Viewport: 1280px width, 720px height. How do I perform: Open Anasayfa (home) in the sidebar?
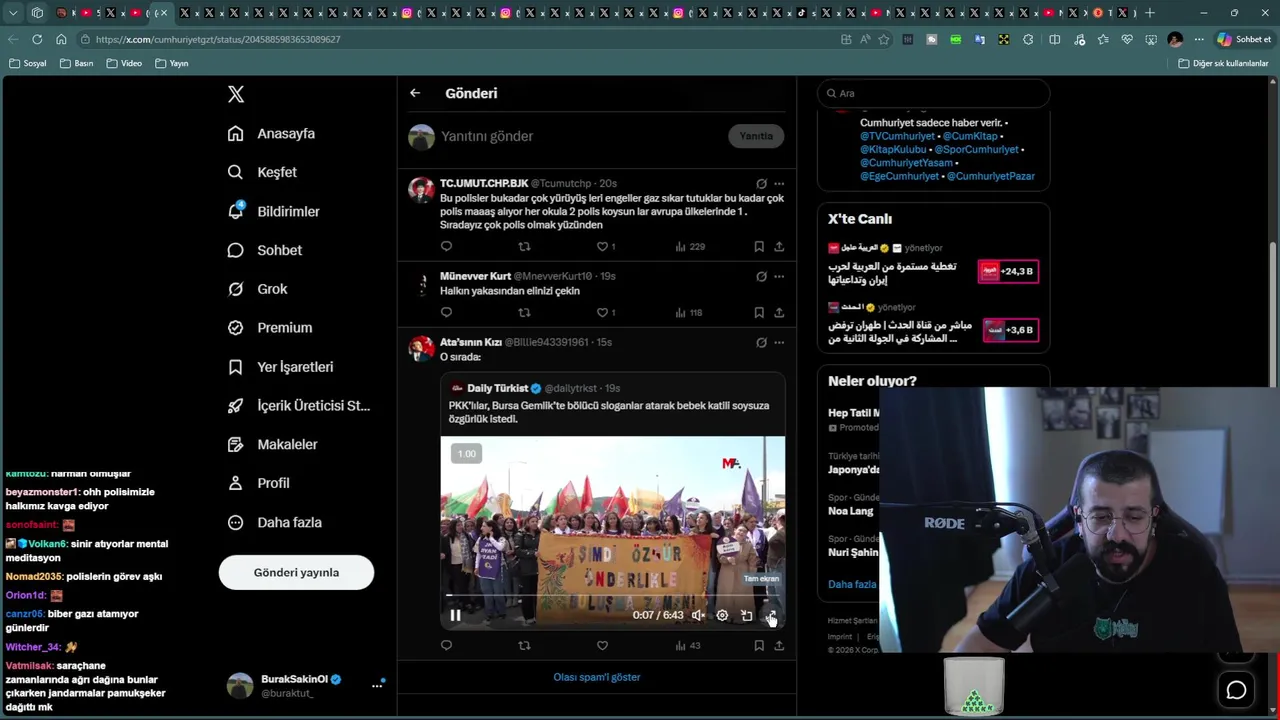[x=271, y=133]
